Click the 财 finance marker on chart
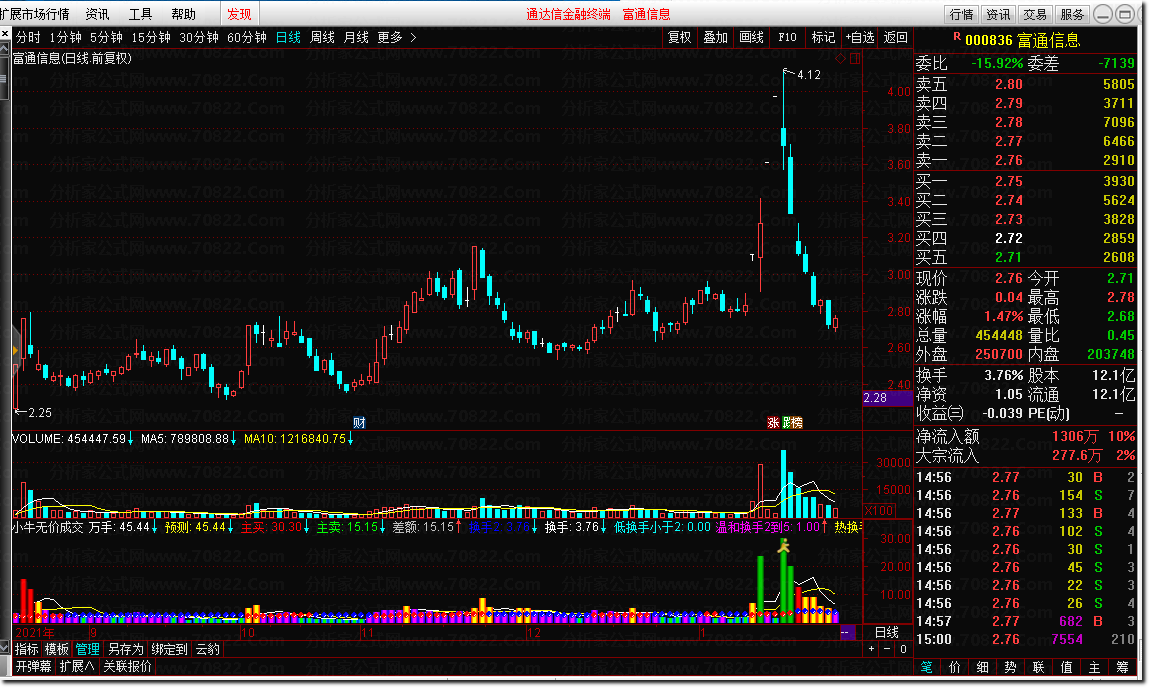This screenshot has width=1151, height=688. (x=359, y=422)
